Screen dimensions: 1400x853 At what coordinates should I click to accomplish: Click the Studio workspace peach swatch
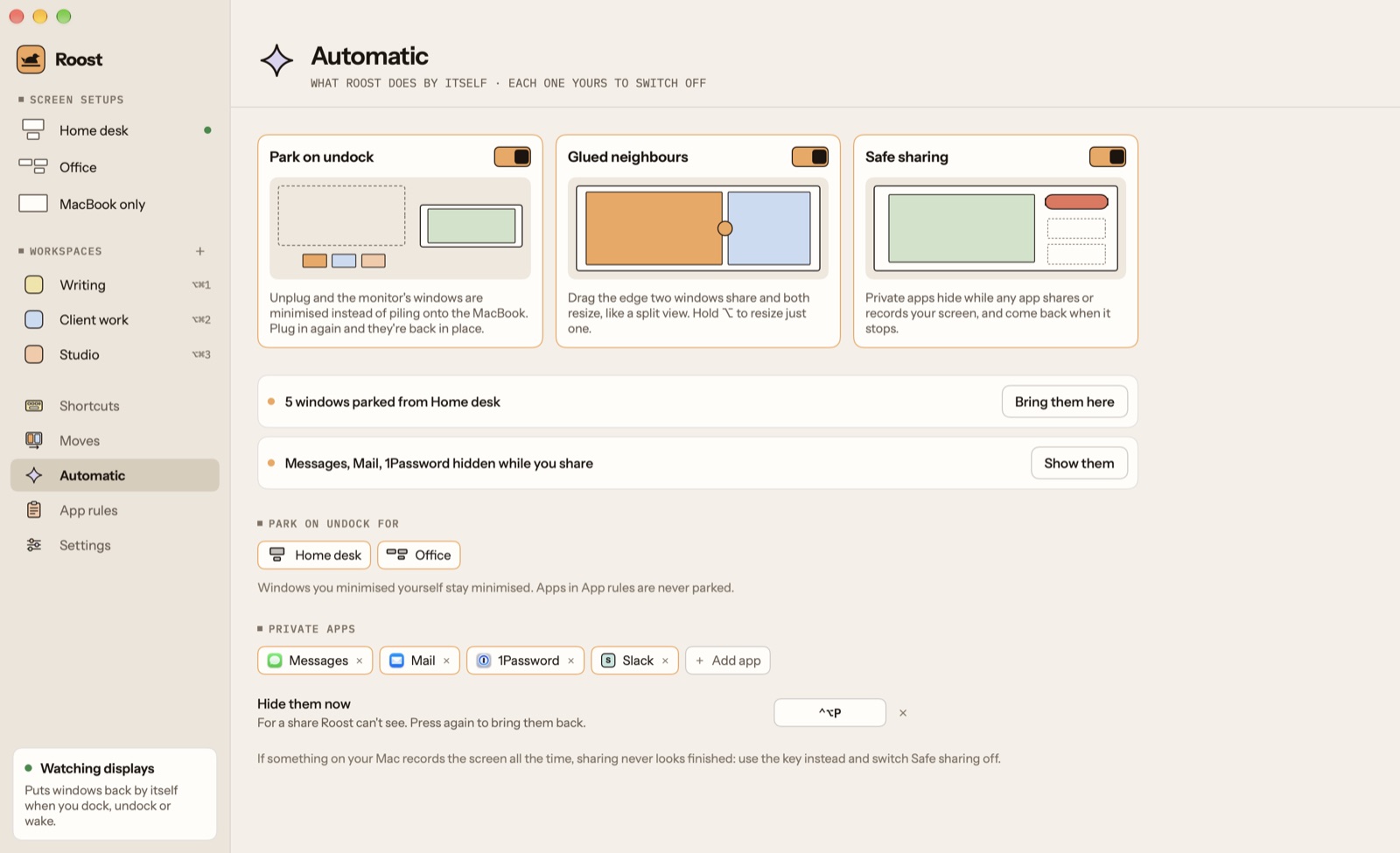tap(34, 354)
